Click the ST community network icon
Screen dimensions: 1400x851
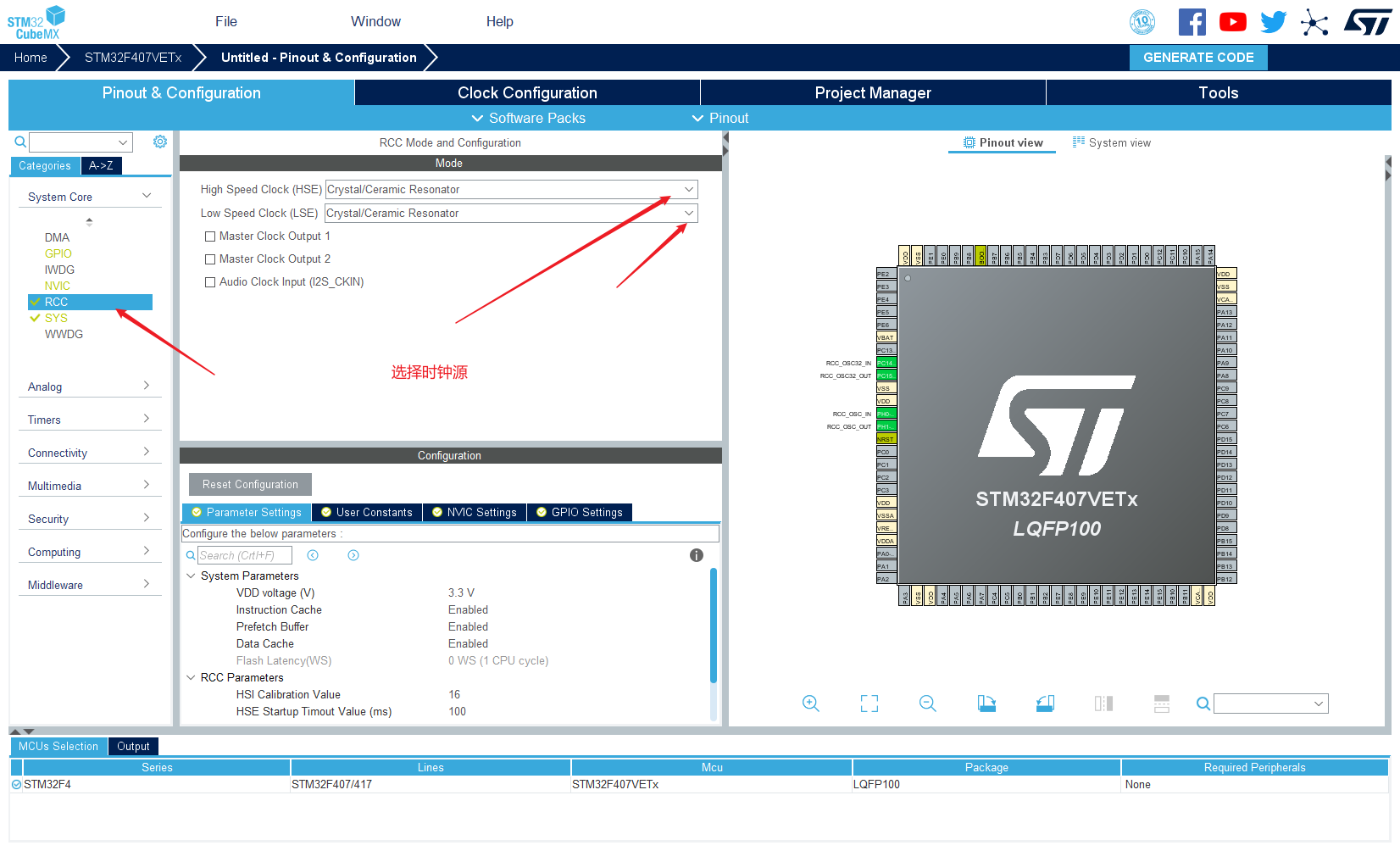1314,22
